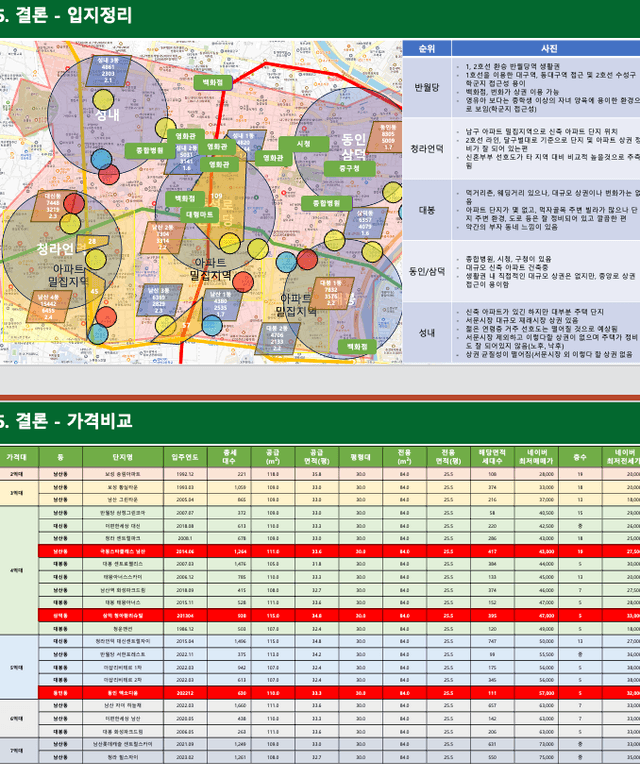Click the '2021.09' move-in year cell
The height and width of the screenshot is (765, 640).
pyautogui.click(x=185, y=744)
